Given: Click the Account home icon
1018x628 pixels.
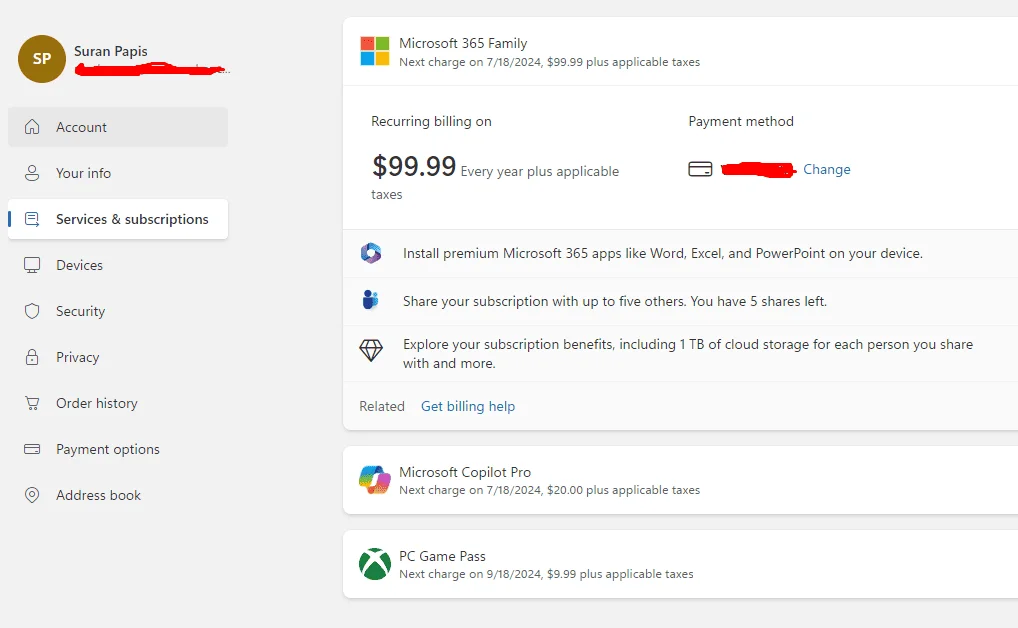Looking at the screenshot, I should click(x=32, y=127).
